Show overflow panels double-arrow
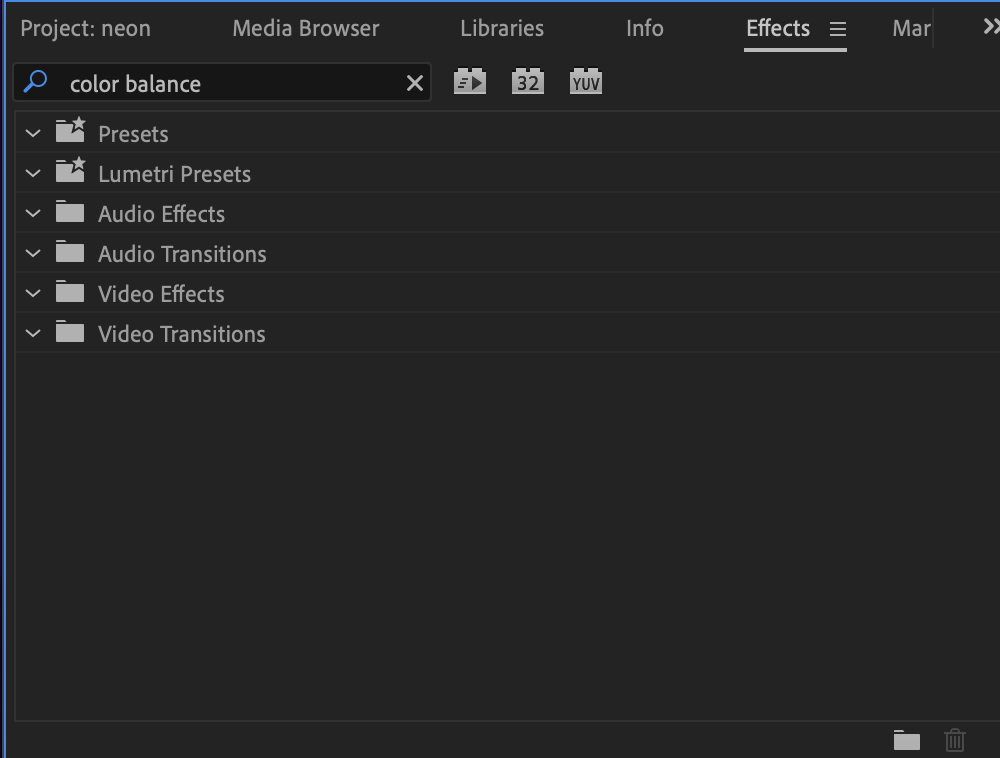Screen dimensions: 1000x758 (990, 28)
